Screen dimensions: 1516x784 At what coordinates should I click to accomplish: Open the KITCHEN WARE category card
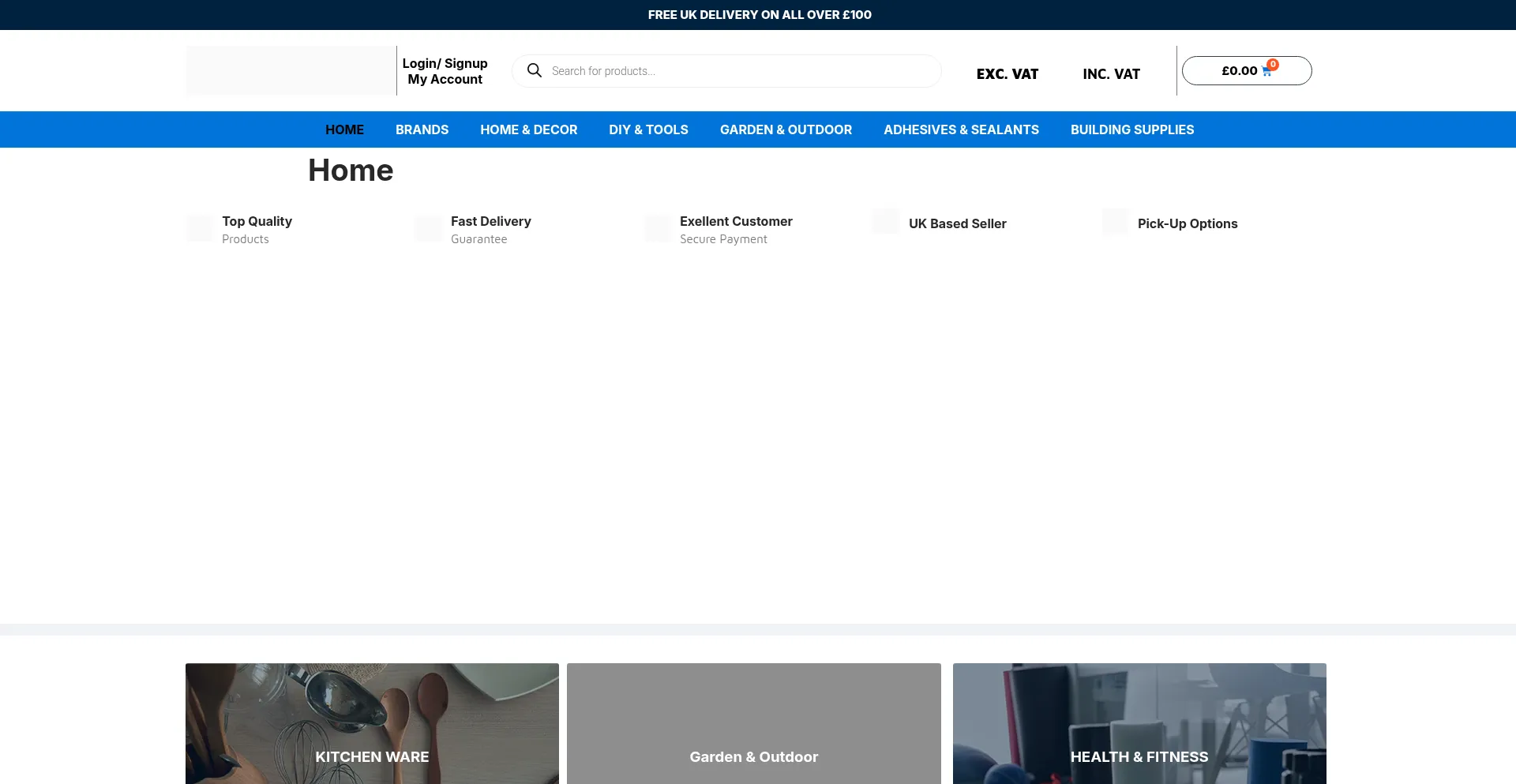372,724
